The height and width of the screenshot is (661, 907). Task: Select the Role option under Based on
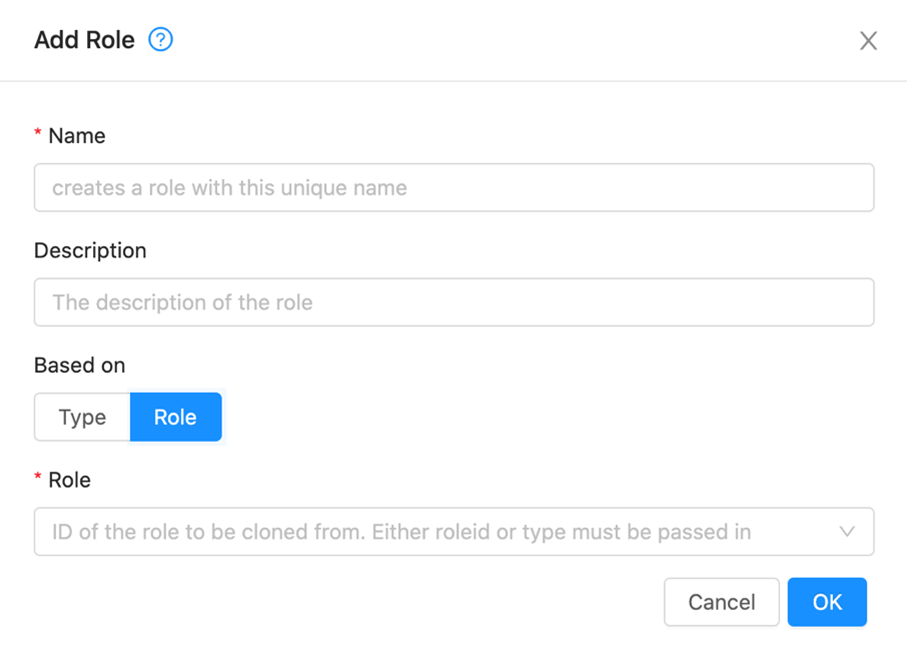(x=176, y=417)
